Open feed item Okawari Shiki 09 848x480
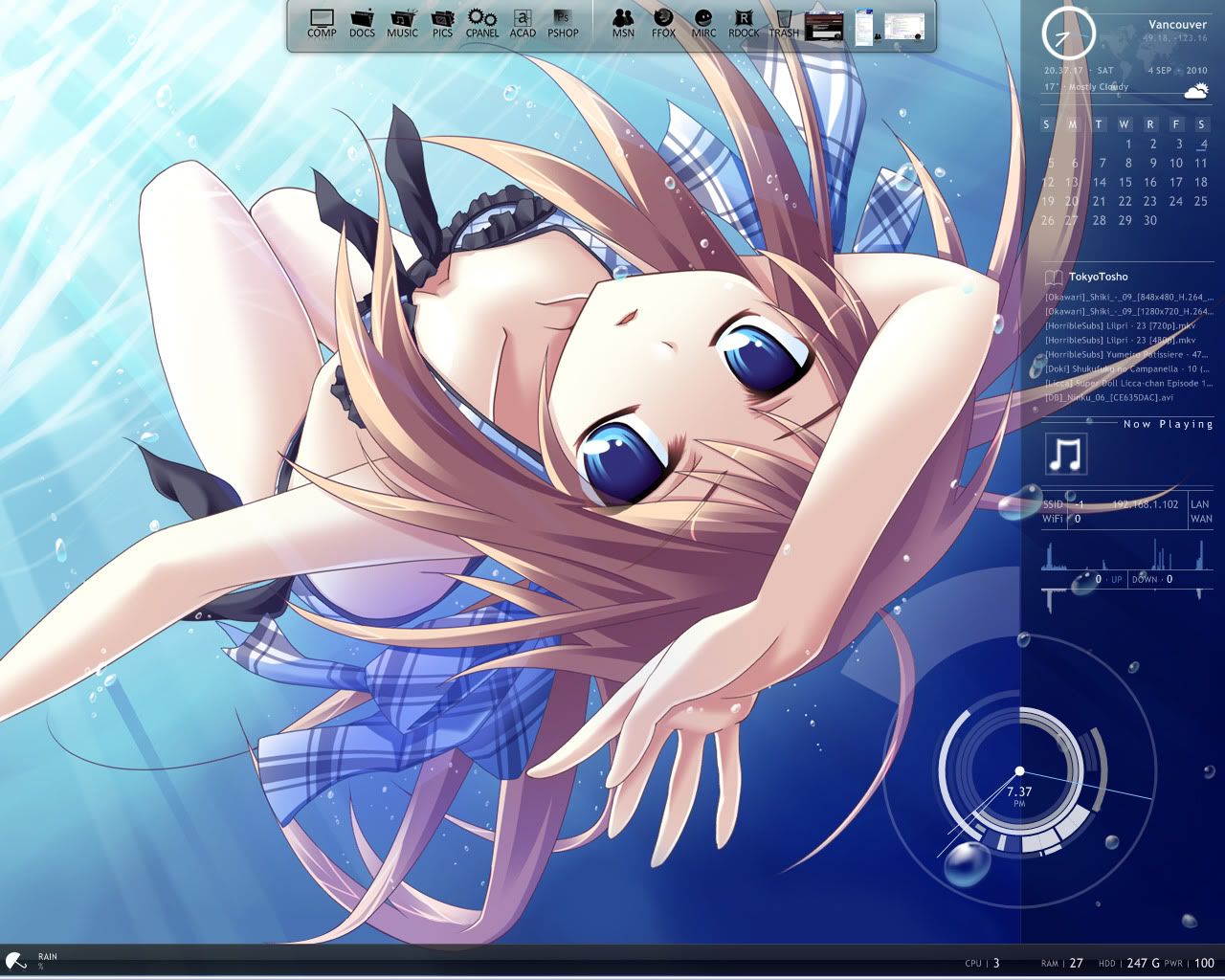This screenshot has width=1225, height=980. point(1129,297)
